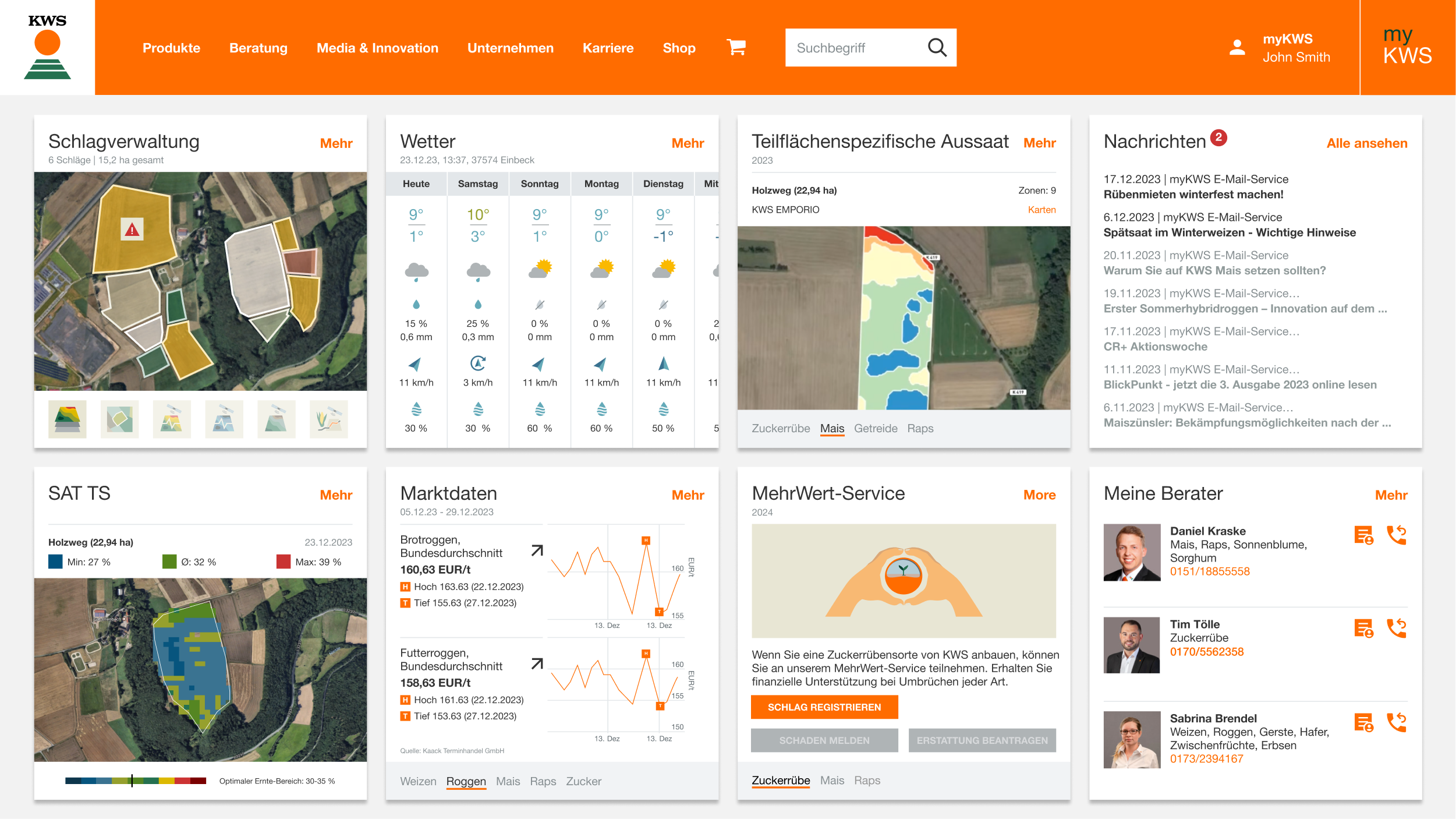The height and width of the screenshot is (819, 1456).
Task: Click Dienstag wind direction arrow icon
Action: (x=664, y=363)
